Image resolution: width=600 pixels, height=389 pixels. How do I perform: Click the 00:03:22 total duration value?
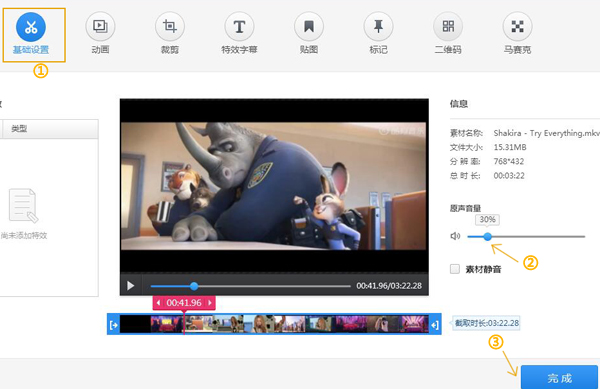[x=509, y=176]
